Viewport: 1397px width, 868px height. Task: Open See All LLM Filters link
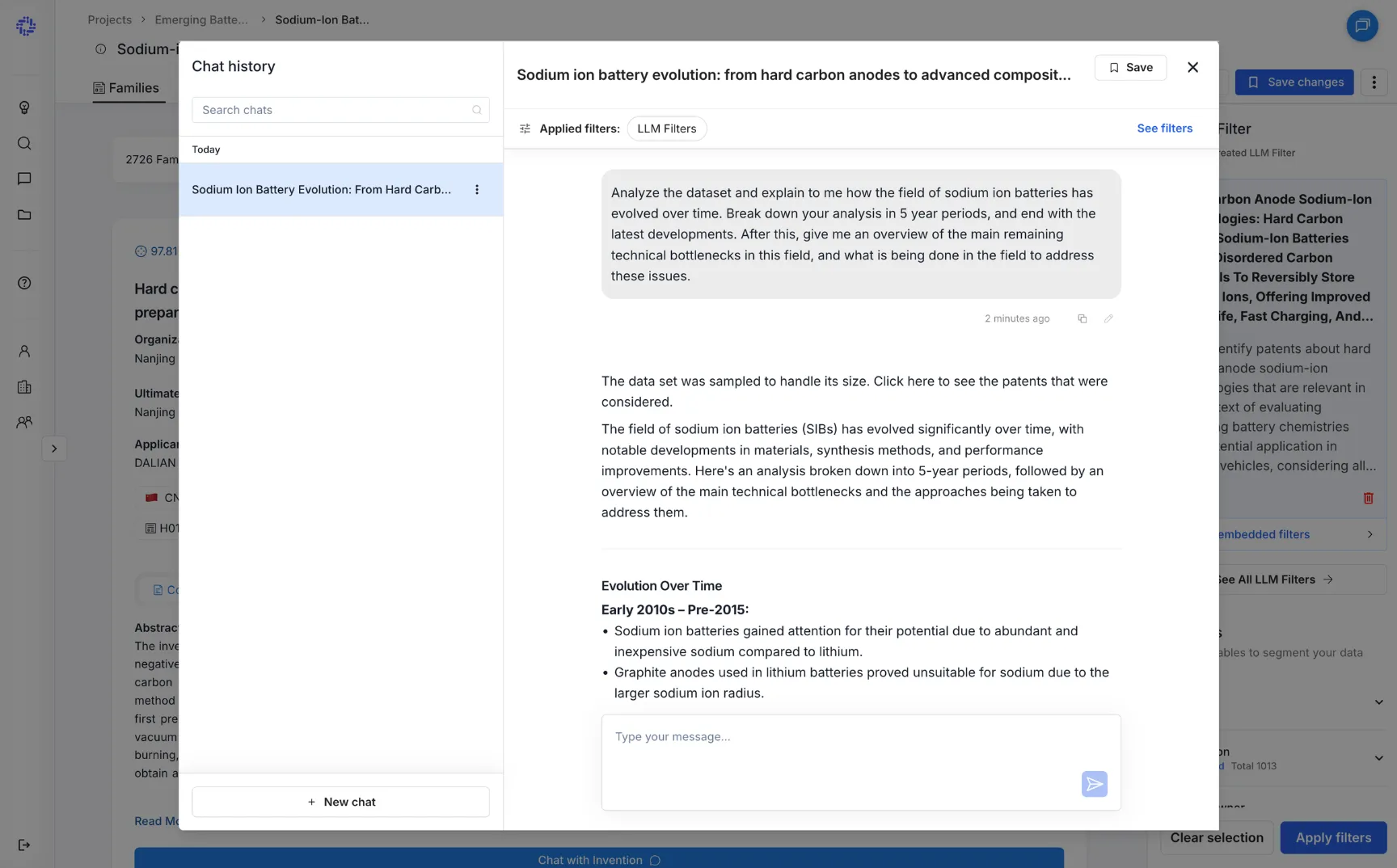1275,579
